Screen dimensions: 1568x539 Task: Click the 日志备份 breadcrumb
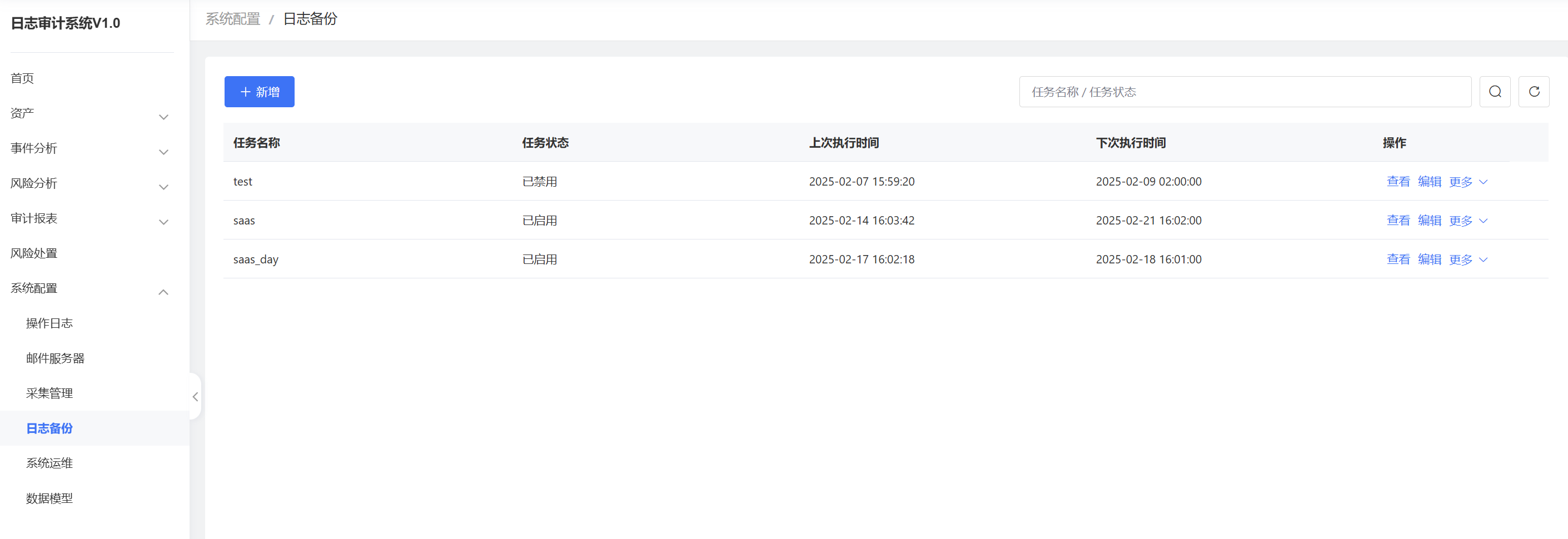pyautogui.click(x=311, y=19)
